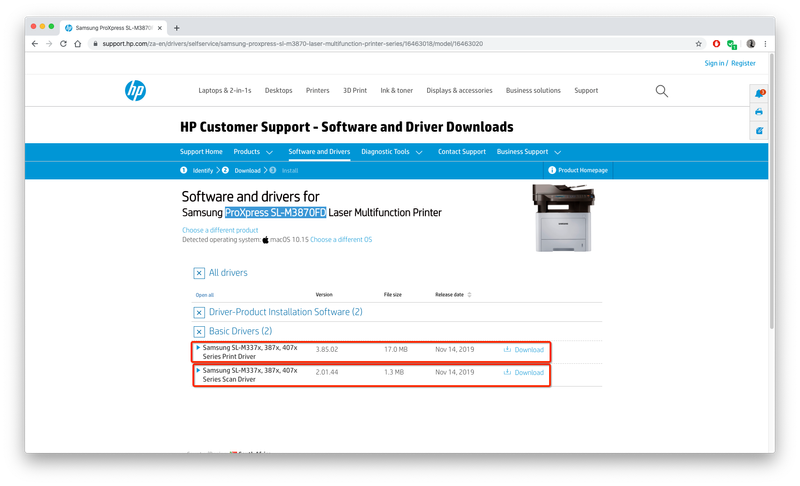This screenshot has width=800, height=486.
Task: Collapse the All drivers section
Action: pyautogui.click(x=199, y=273)
